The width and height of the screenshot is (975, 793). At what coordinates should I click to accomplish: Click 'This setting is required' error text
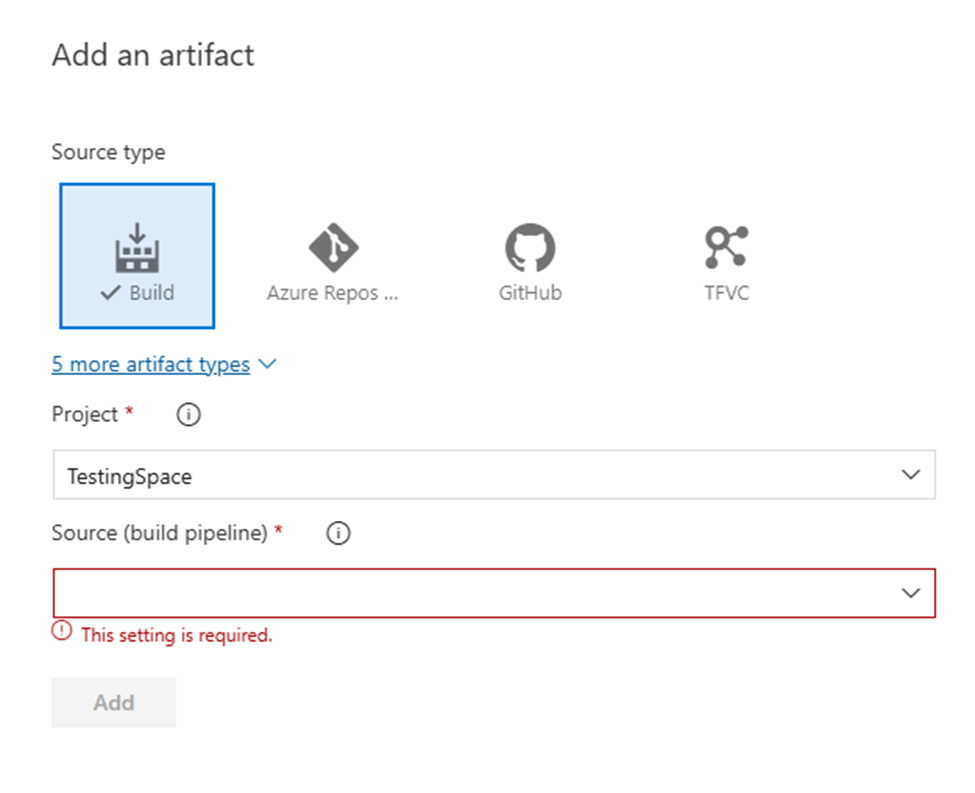tap(177, 635)
